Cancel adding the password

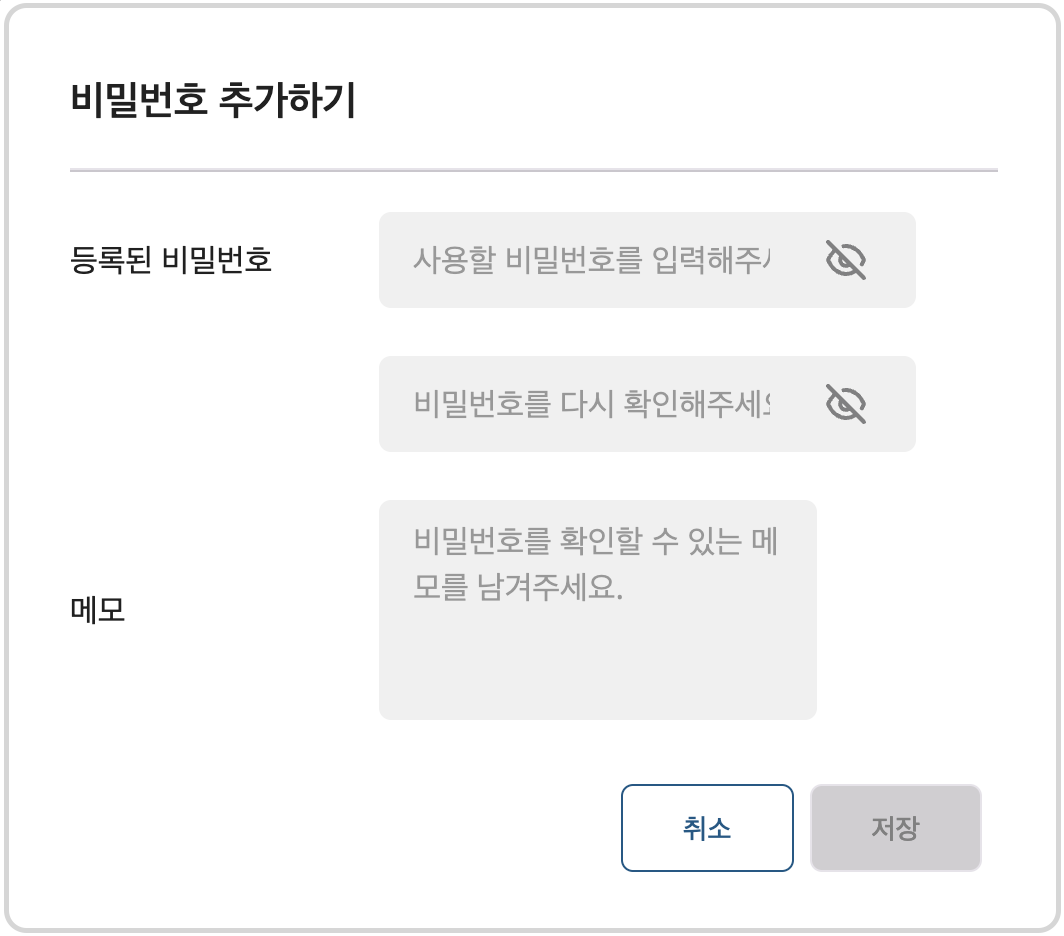[x=707, y=828]
